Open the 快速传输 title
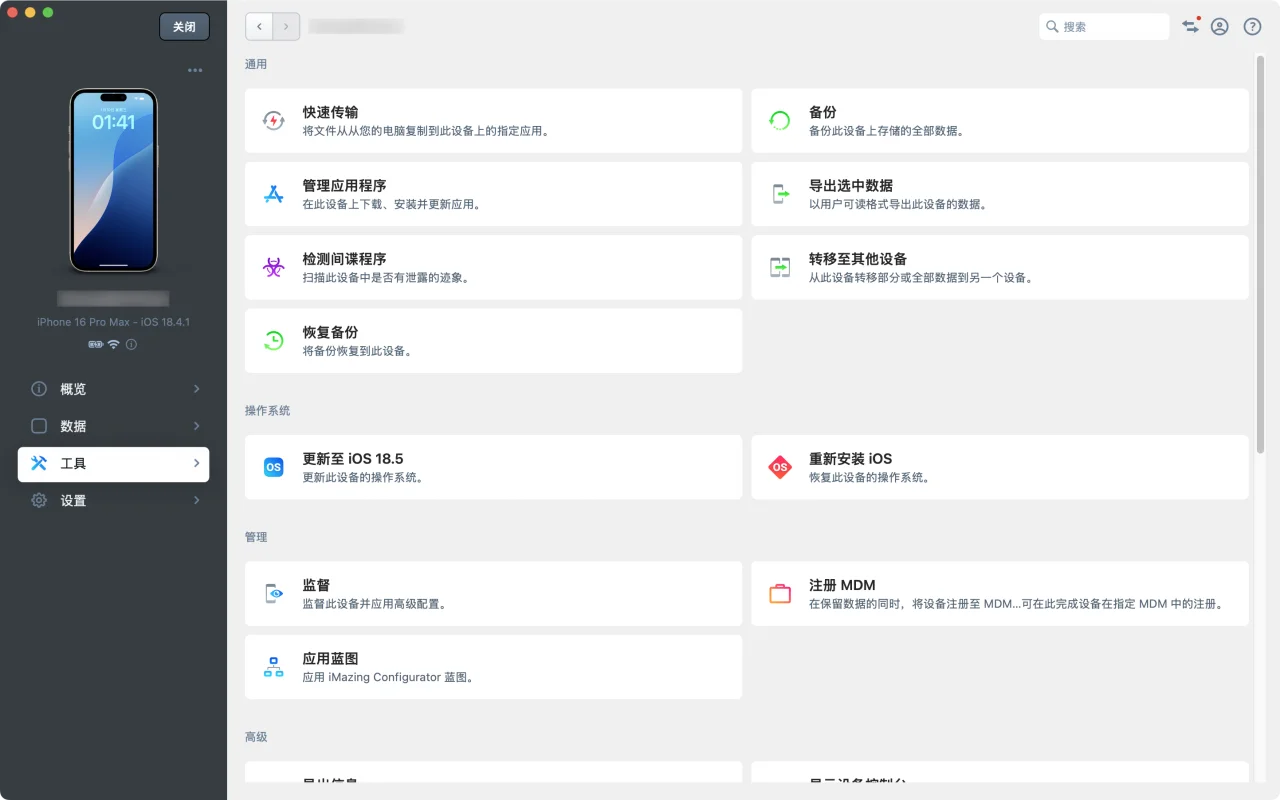This screenshot has height=800, width=1280. pos(330,112)
